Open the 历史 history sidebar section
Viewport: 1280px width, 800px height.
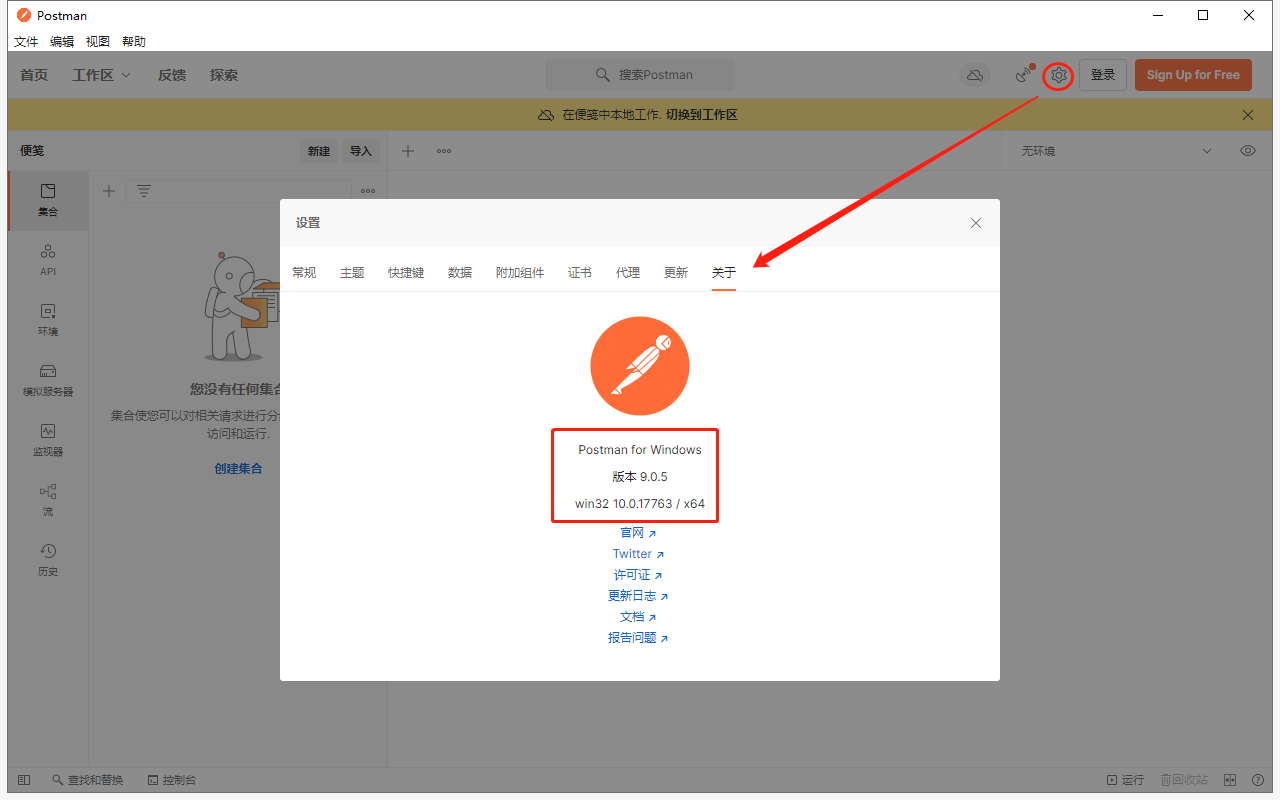pyautogui.click(x=48, y=560)
